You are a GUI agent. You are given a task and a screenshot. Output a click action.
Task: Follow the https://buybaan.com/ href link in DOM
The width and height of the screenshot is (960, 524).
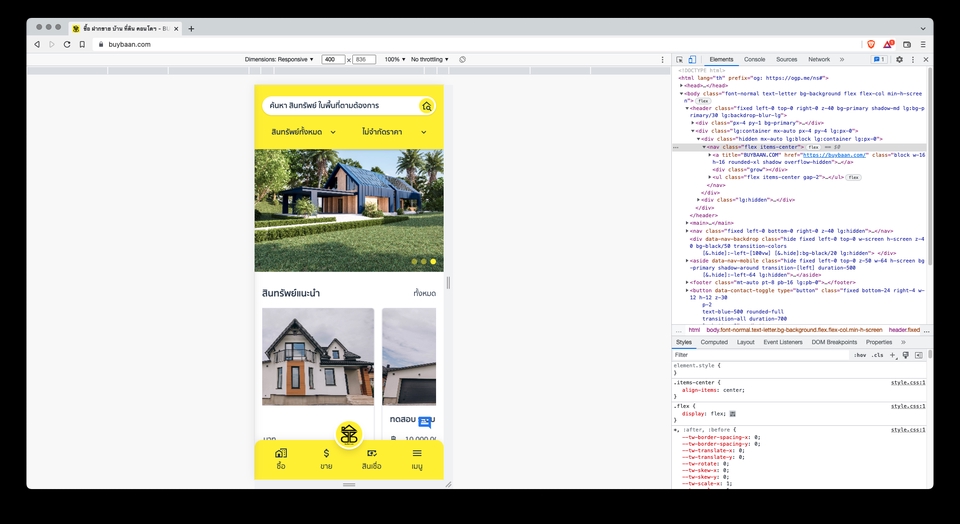click(x=834, y=155)
